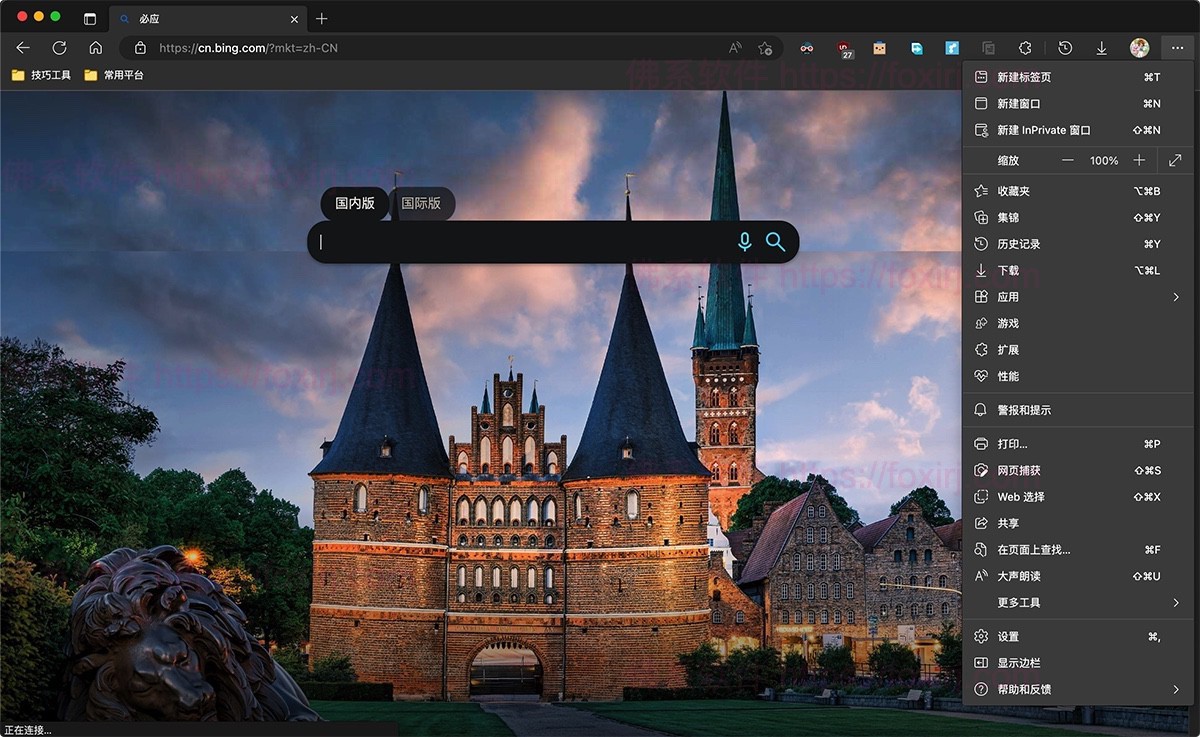Go to the home page icon
The image size is (1200, 737).
click(x=95, y=47)
